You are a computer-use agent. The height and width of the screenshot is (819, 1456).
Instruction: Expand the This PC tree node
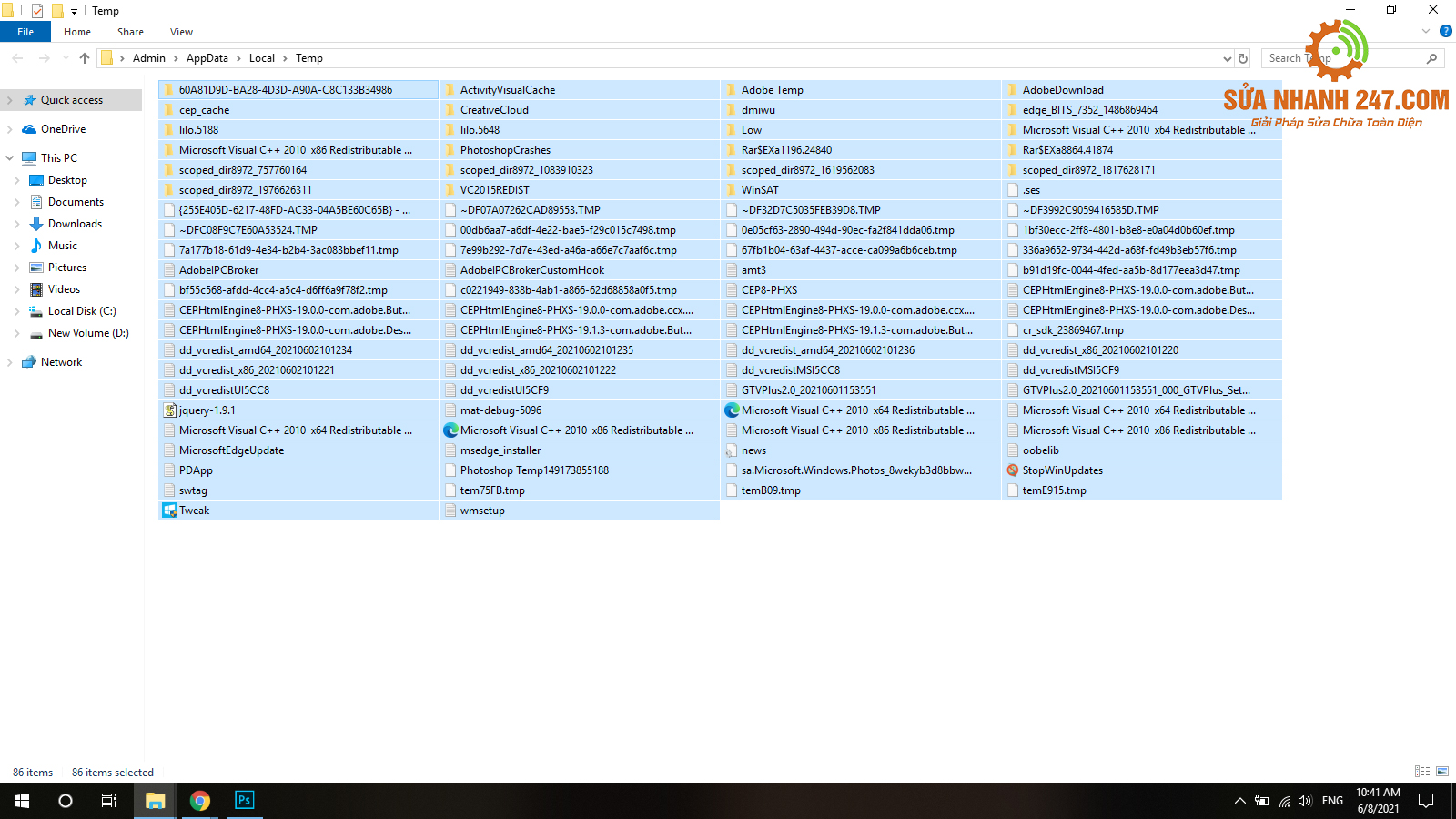[10, 158]
